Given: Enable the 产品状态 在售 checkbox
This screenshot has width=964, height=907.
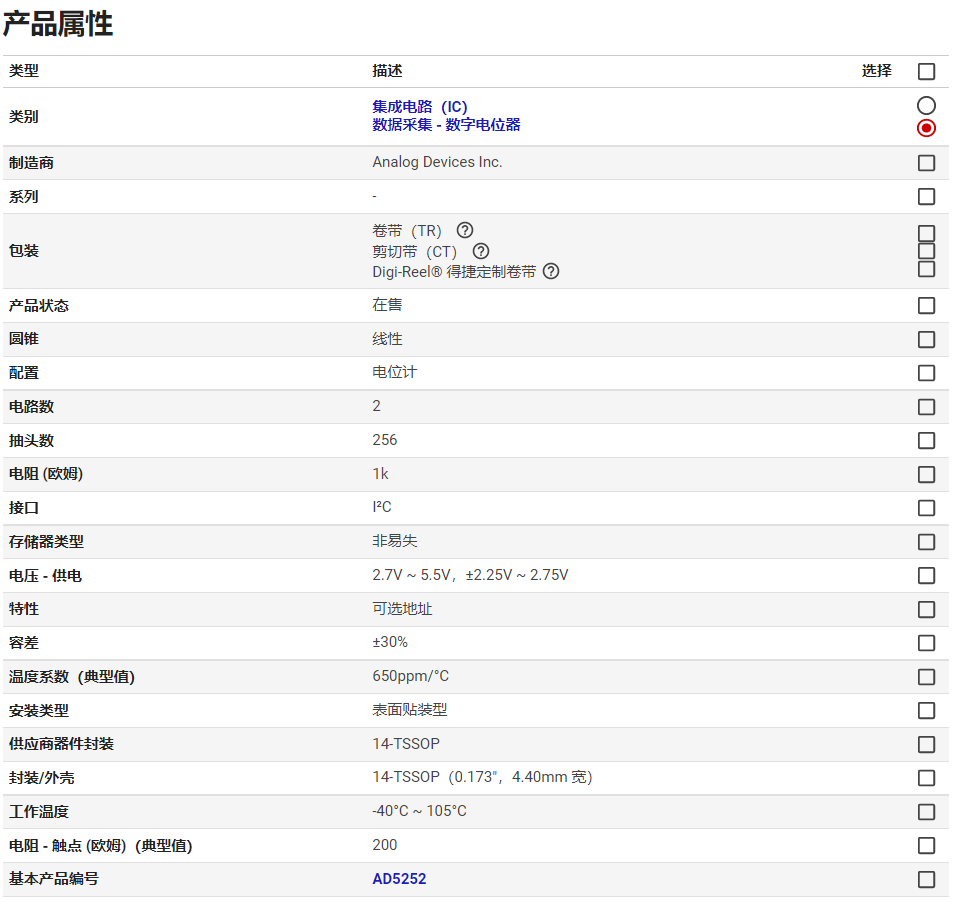Looking at the screenshot, I should point(926,306).
